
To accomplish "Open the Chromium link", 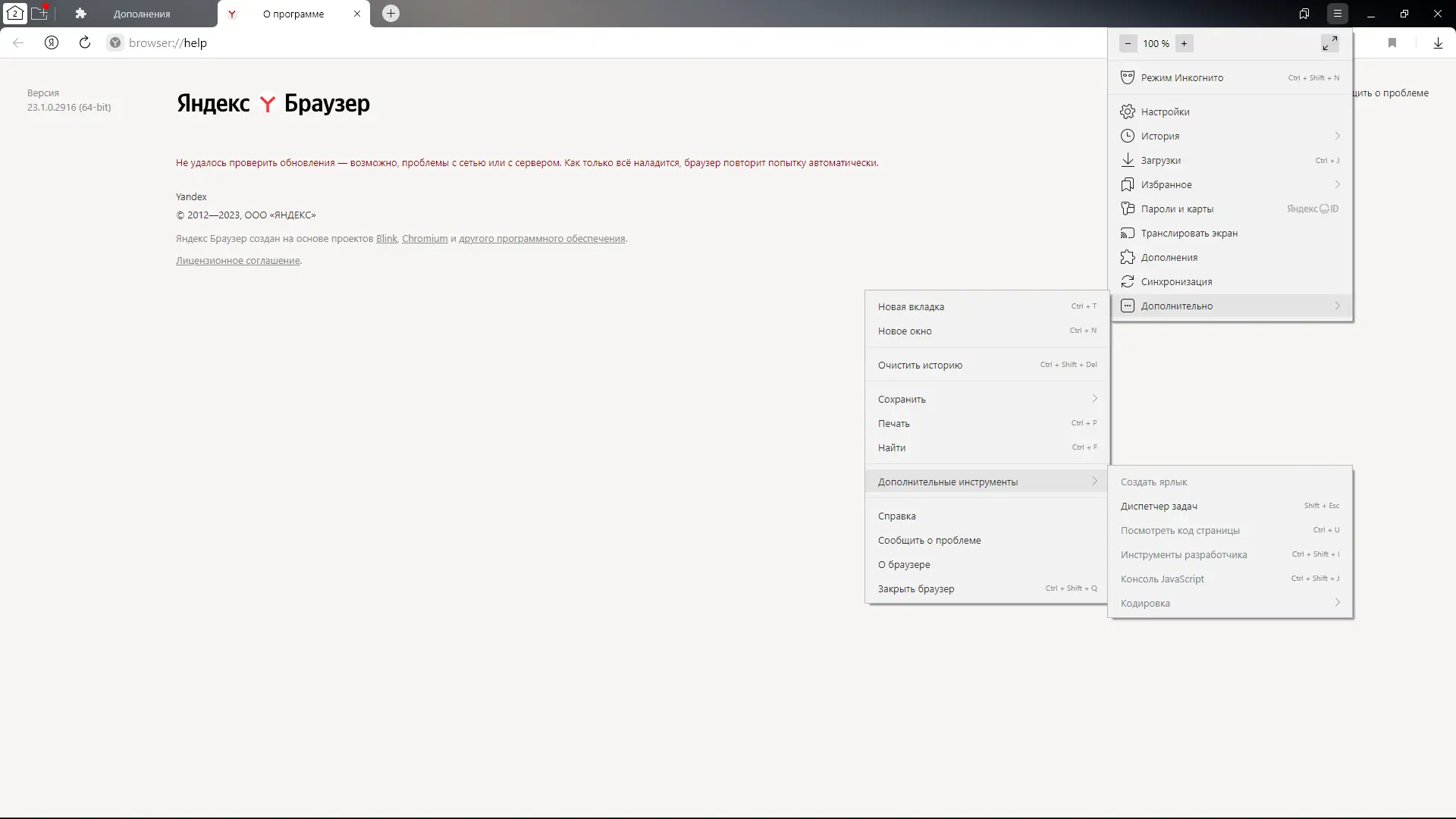I will pos(424,238).
